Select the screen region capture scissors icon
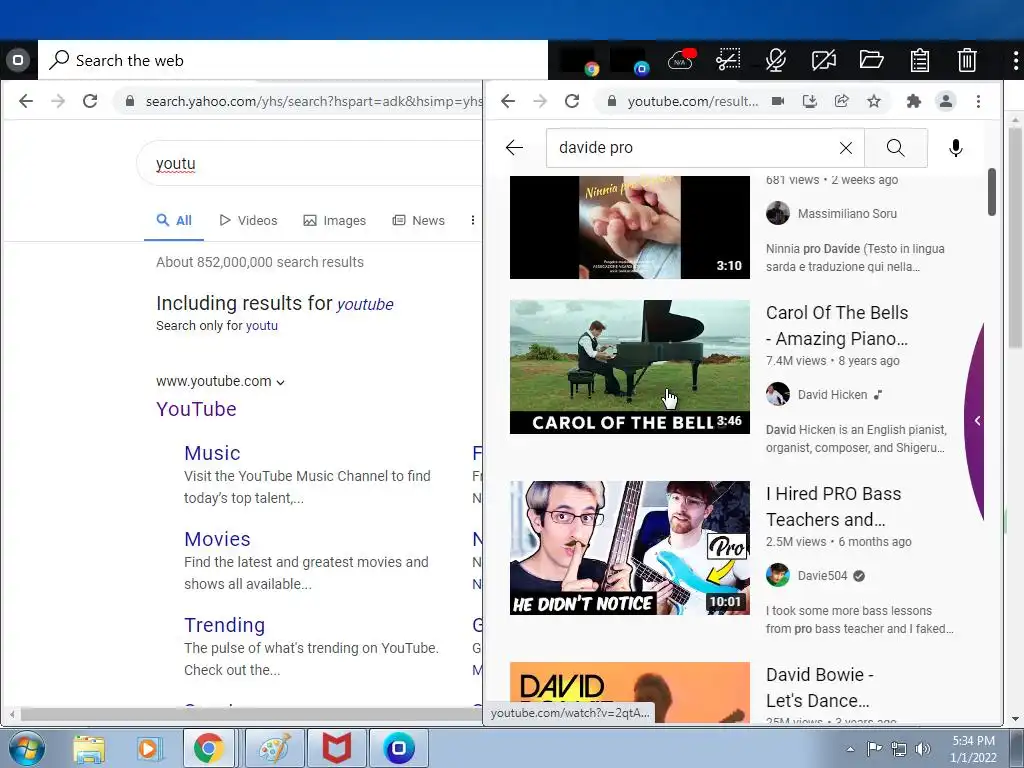The width and height of the screenshot is (1024, 768). pyautogui.click(x=728, y=60)
